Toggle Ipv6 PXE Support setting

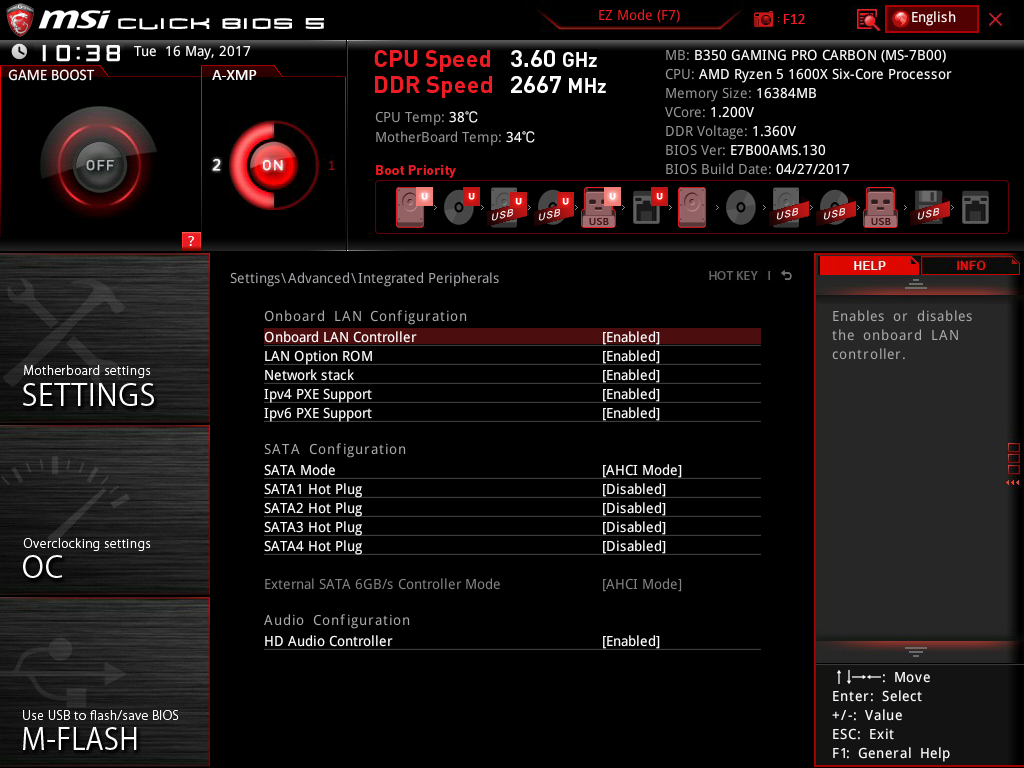tap(512, 413)
